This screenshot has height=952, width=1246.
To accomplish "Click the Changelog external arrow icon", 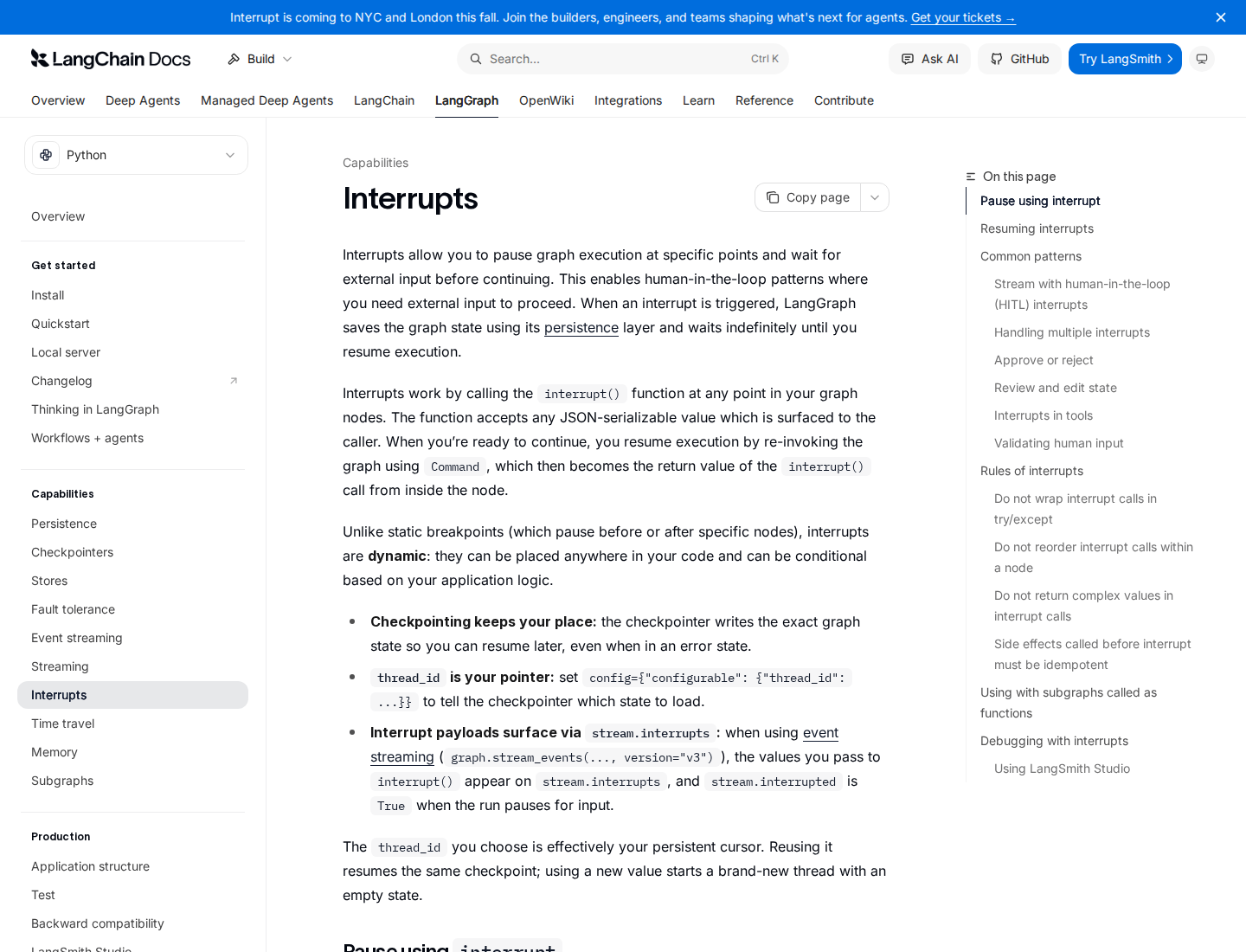I will click(234, 381).
